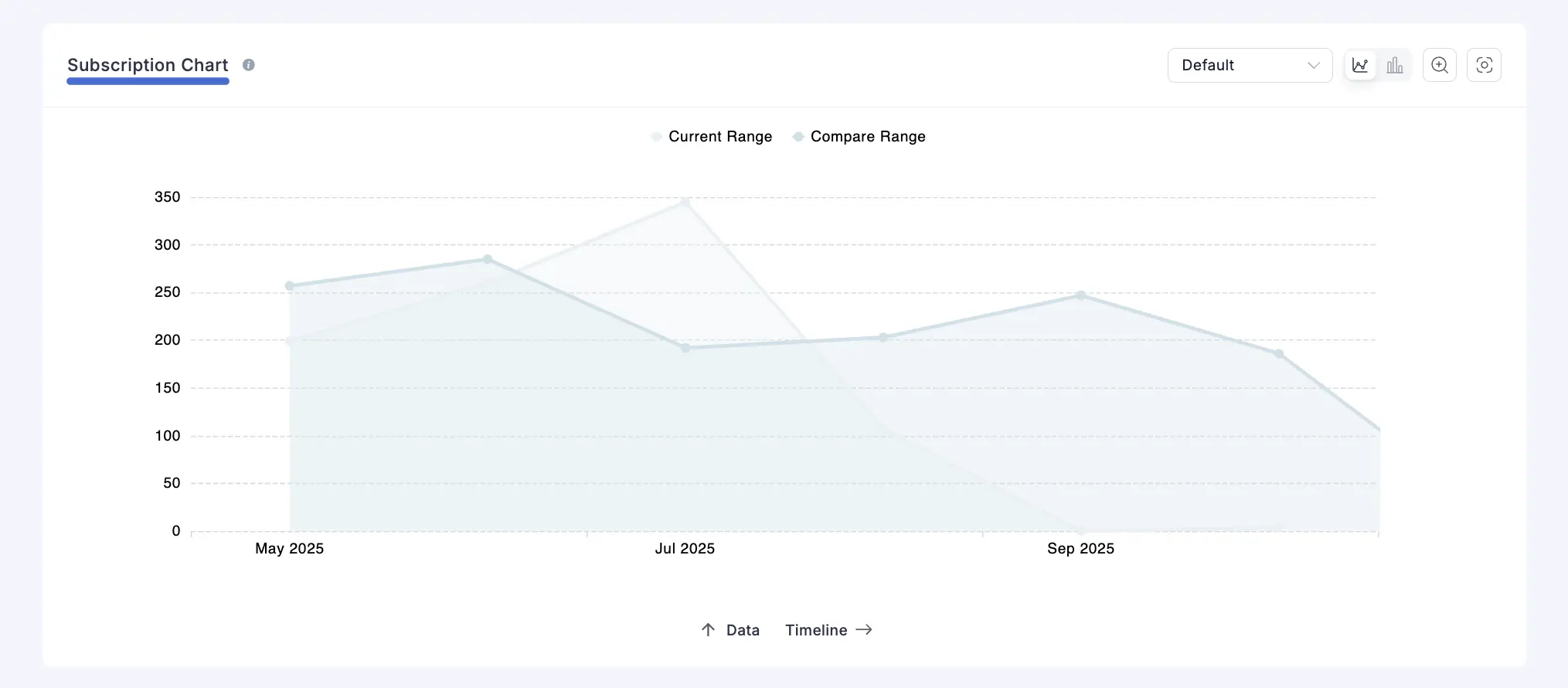Switch to bar chart view
This screenshot has width=1568, height=688.
pyautogui.click(x=1395, y=66)
